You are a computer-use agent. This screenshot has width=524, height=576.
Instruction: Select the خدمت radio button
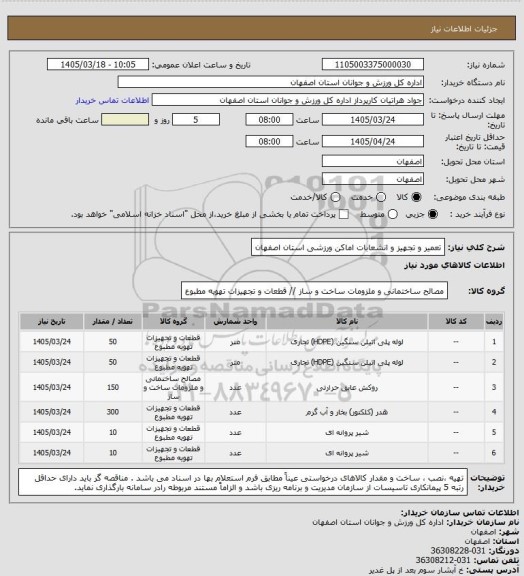(381, 197)
